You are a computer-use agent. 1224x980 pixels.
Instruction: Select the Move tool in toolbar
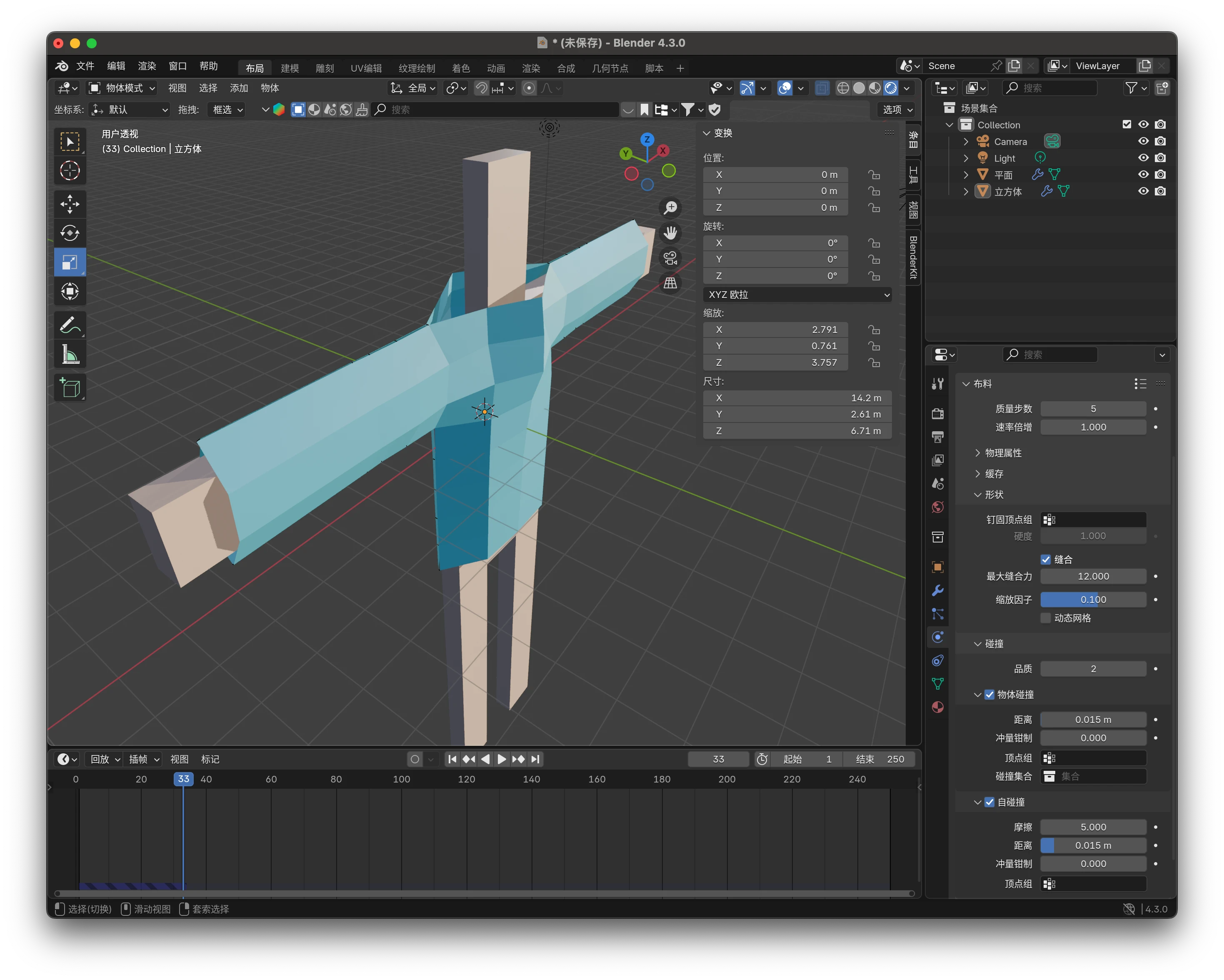[70, 205]
